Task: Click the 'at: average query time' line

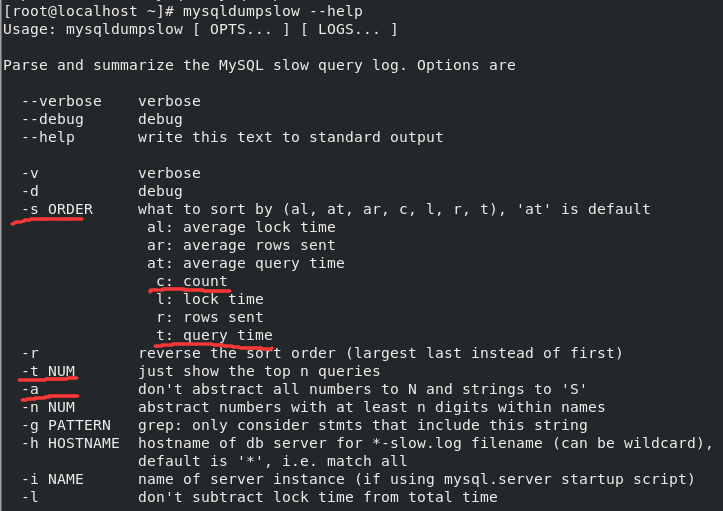Action: pos(246,263)
